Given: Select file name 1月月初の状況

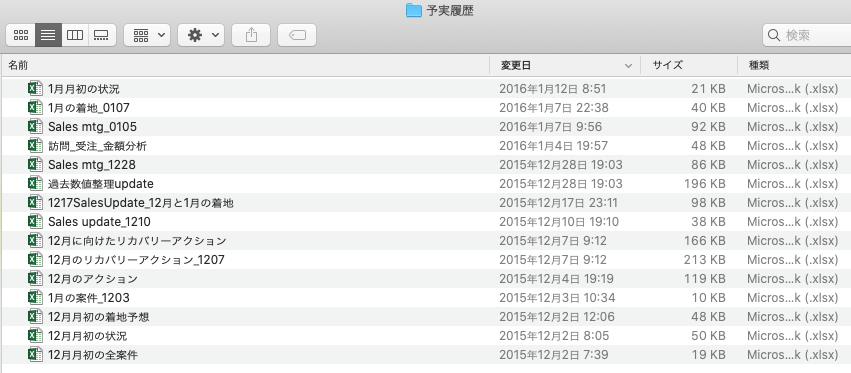Looking at the screenshot, I should (x=84, y=89).
